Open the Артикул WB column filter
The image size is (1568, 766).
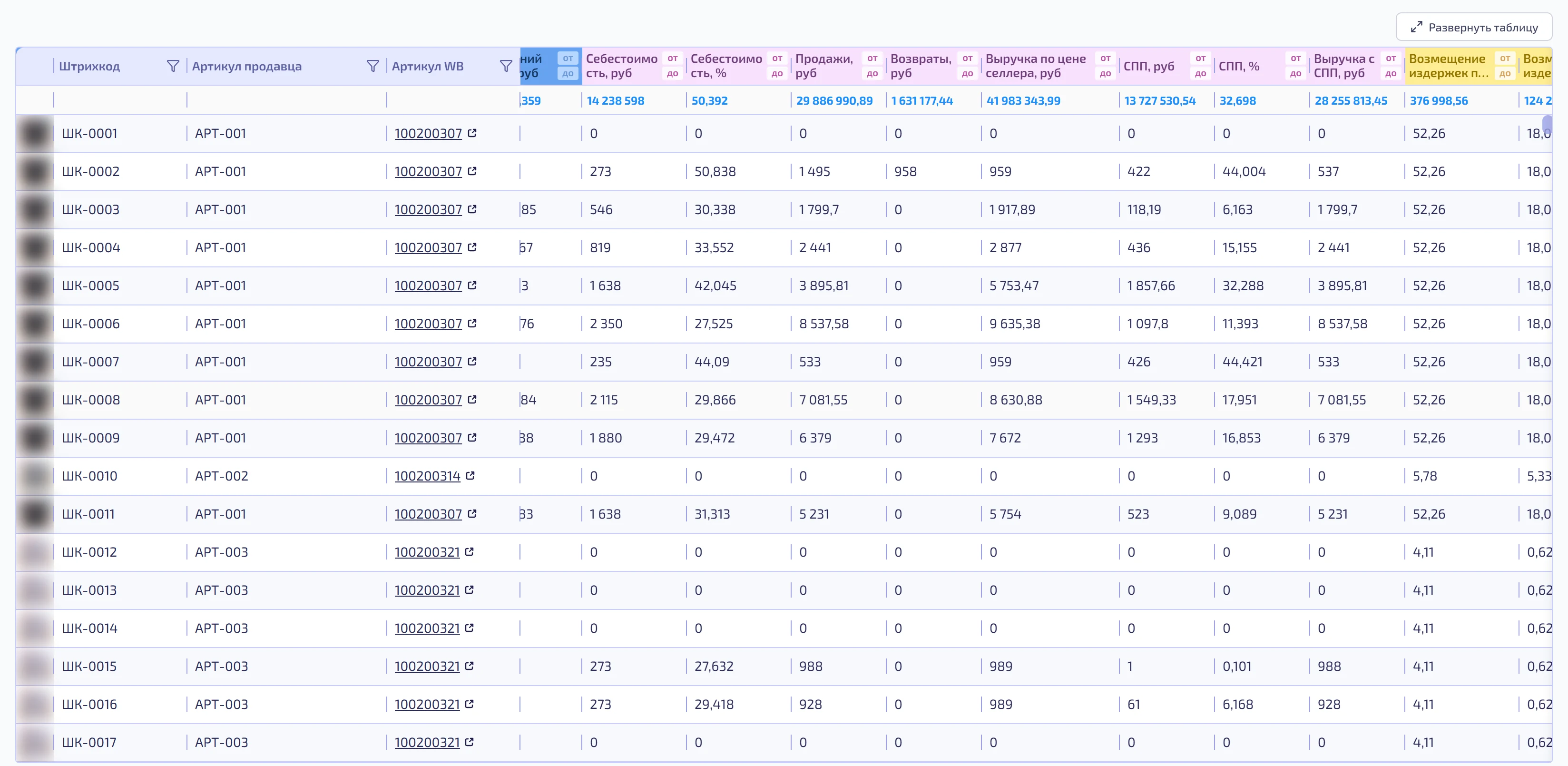point(506,66)
